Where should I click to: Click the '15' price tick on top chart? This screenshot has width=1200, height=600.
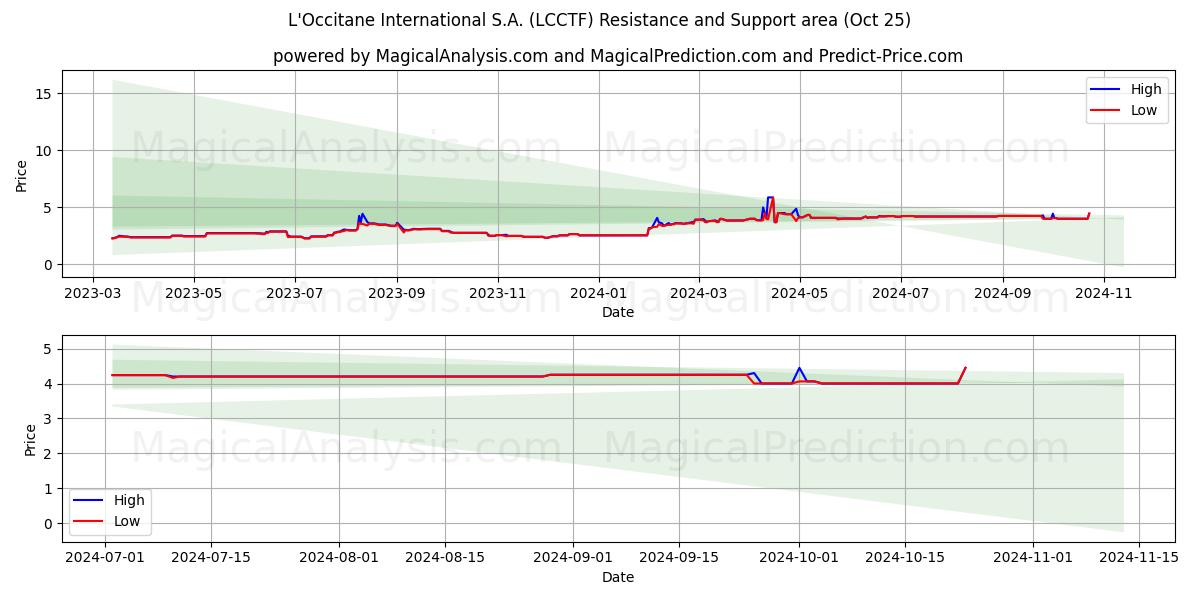pos(45,94)
